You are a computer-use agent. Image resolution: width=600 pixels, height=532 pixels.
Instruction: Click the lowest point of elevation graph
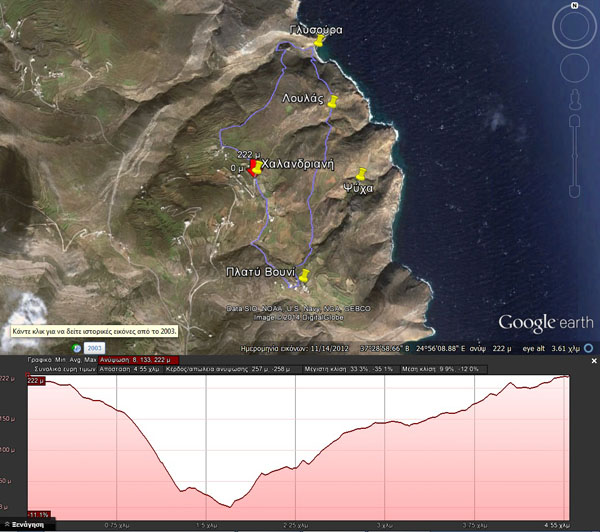click(x=230, y=507)
